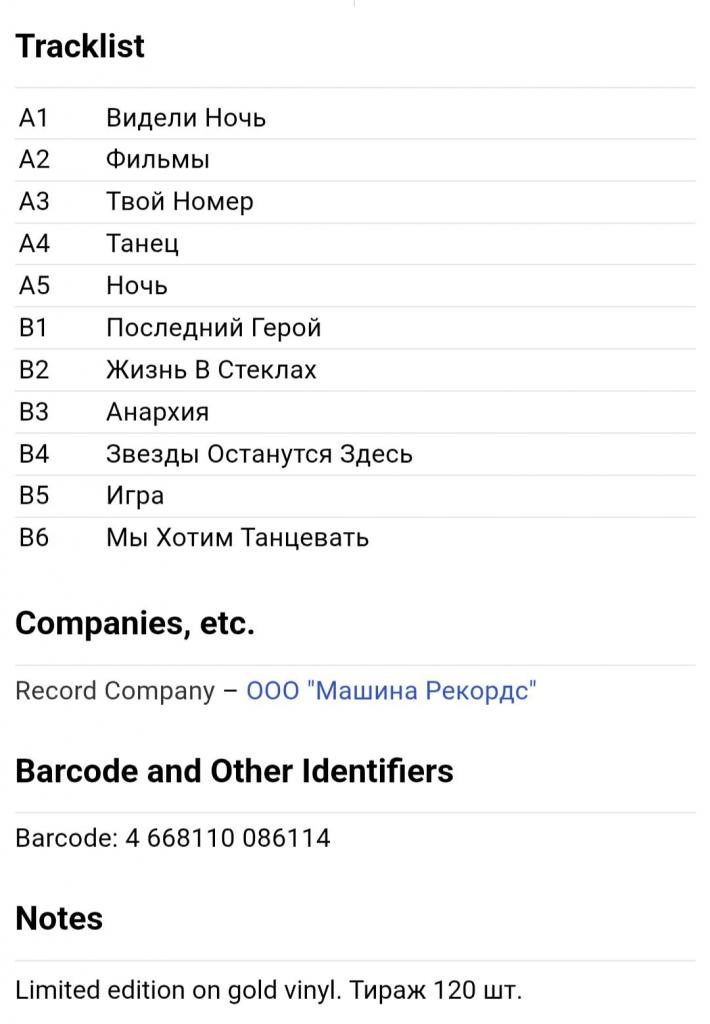Tap track A5 Ночь
Image resolution: width=710 pixels, height=1024 pixels.
click(355, 286)
